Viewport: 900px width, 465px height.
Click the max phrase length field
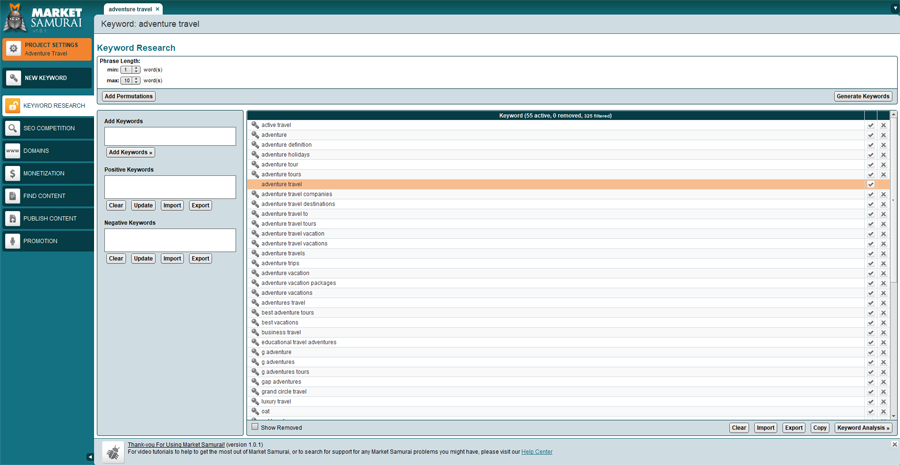pyautogui.click(x=127, y=80)
